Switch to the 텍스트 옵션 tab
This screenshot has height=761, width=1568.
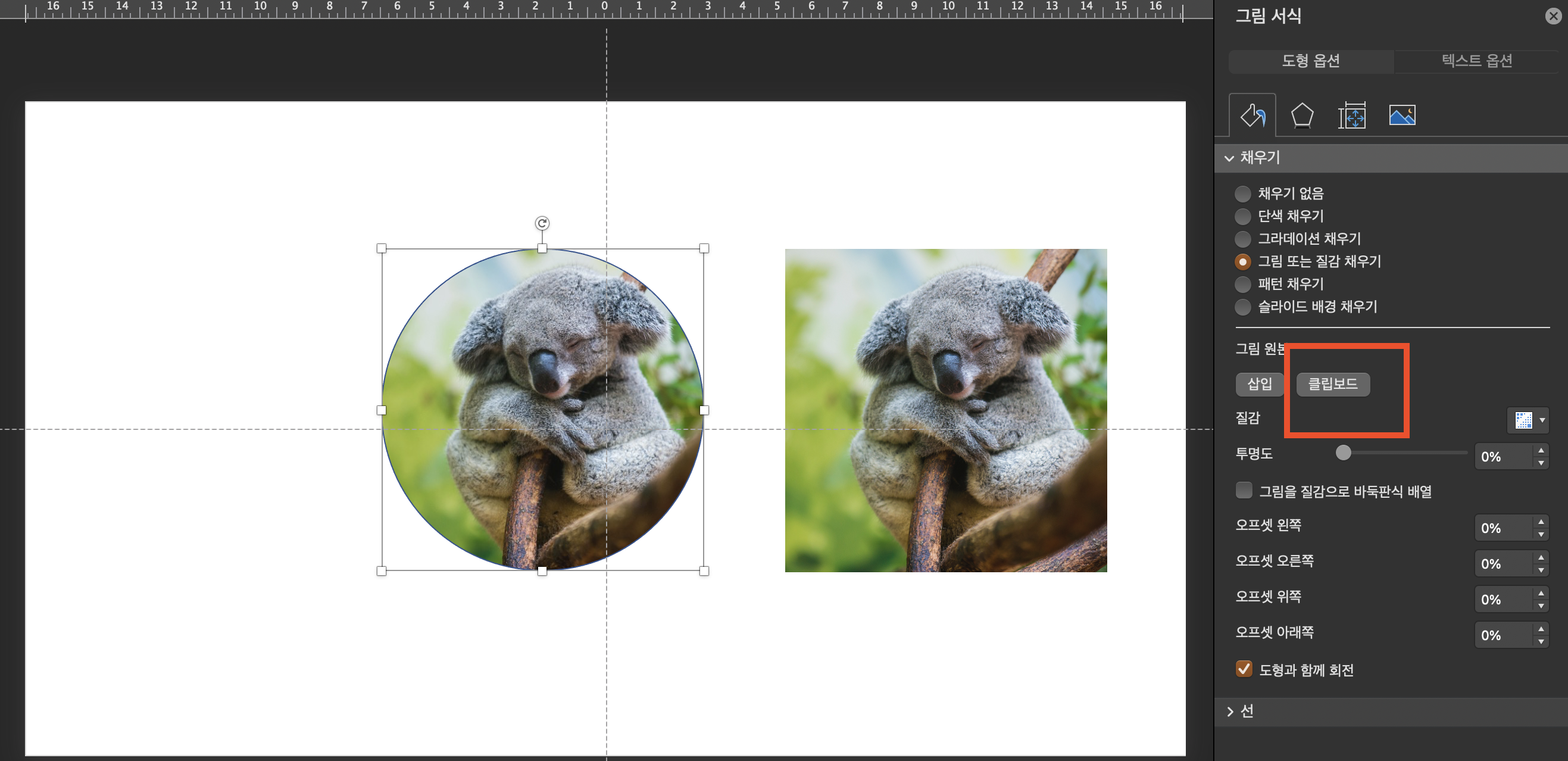coord(1476,61)
